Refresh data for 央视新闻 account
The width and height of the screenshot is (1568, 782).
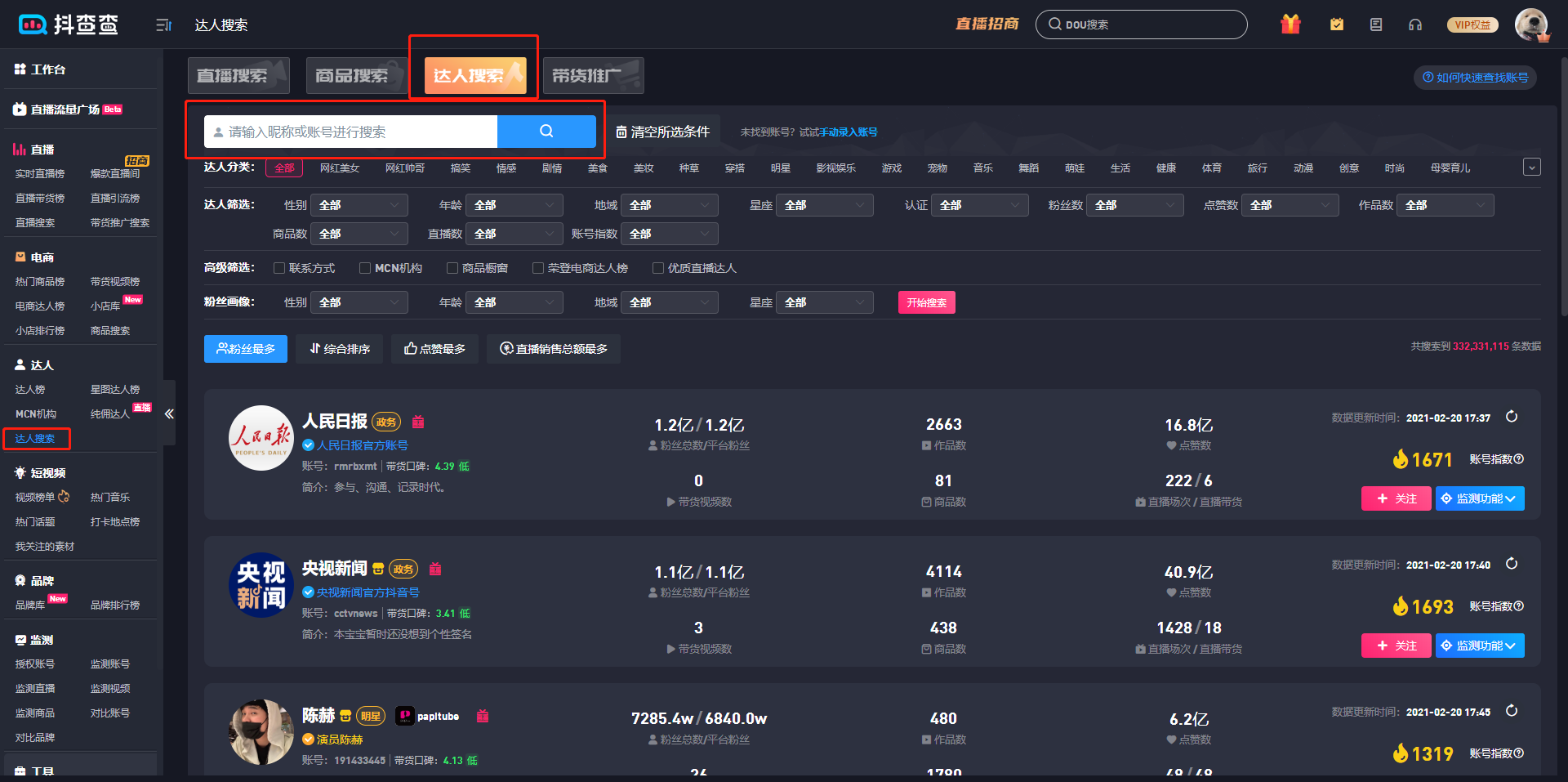click(x=1512, y=564)
